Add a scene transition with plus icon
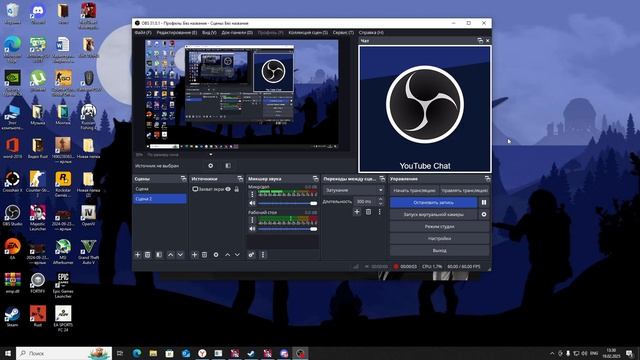Image resolution: width=640 pixels, height=360 pixels. [357, 211]
